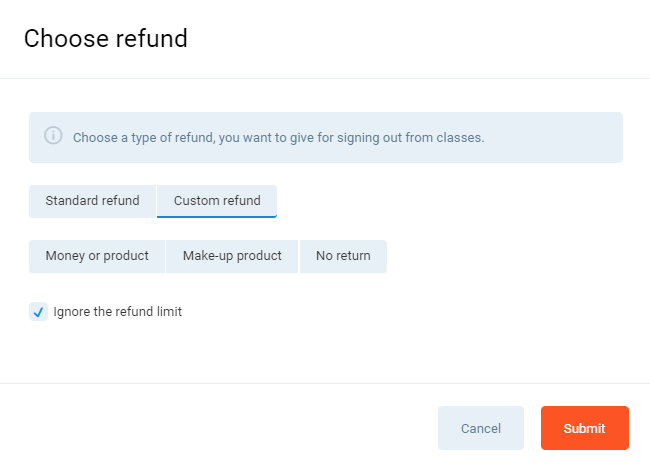Click the info icon in the banner

coord(53,136)
